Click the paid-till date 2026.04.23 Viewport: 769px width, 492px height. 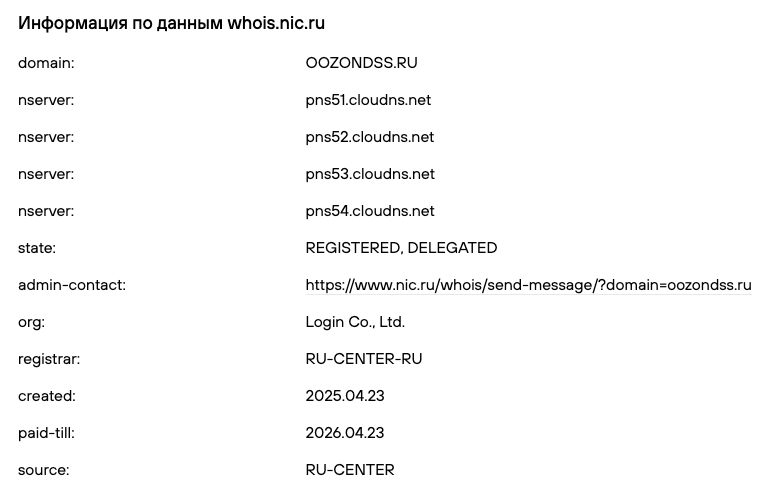(345, 433)
